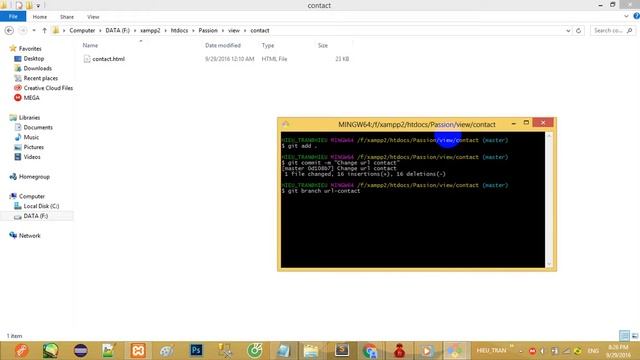Image resolution: width=640 pixels, height=360 pixels.
Task: Open MEGA in the navigation pane
Action: point(31,98)
